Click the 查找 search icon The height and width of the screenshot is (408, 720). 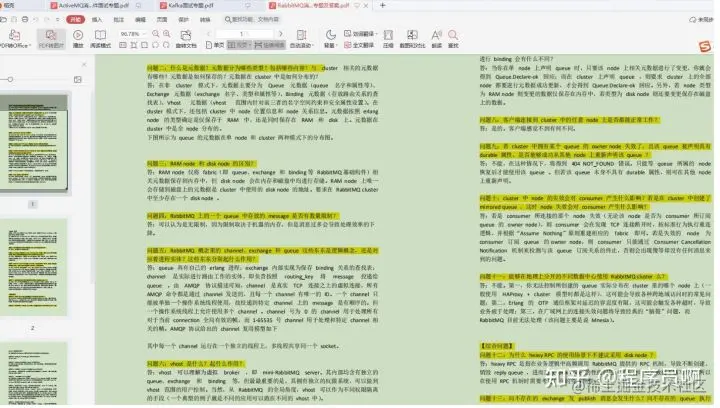click(453, 35)
